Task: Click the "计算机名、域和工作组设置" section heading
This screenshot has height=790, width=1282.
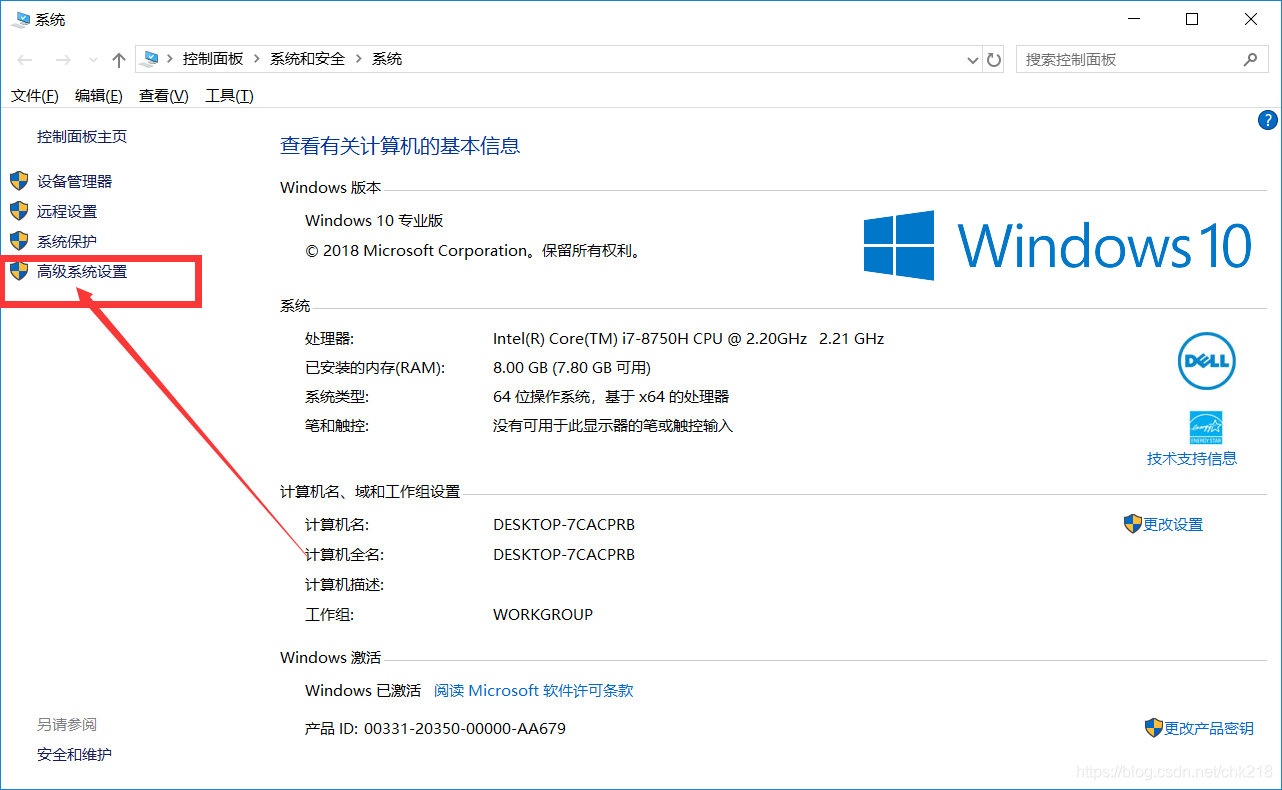Action: (370, 491)
